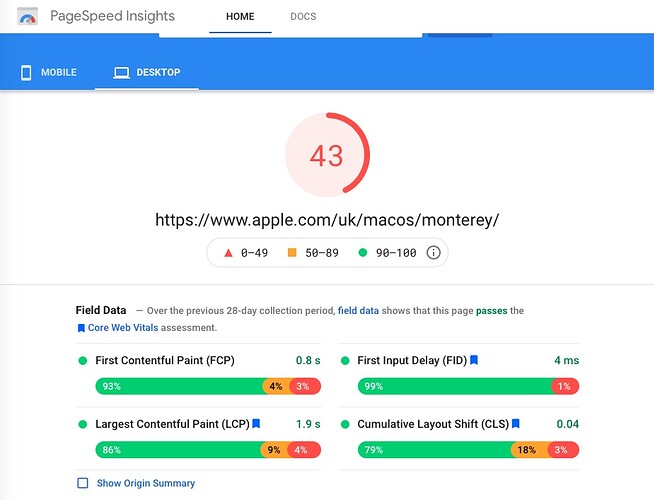
Task: Open the DOCS navigation tab
Action: 303,16
